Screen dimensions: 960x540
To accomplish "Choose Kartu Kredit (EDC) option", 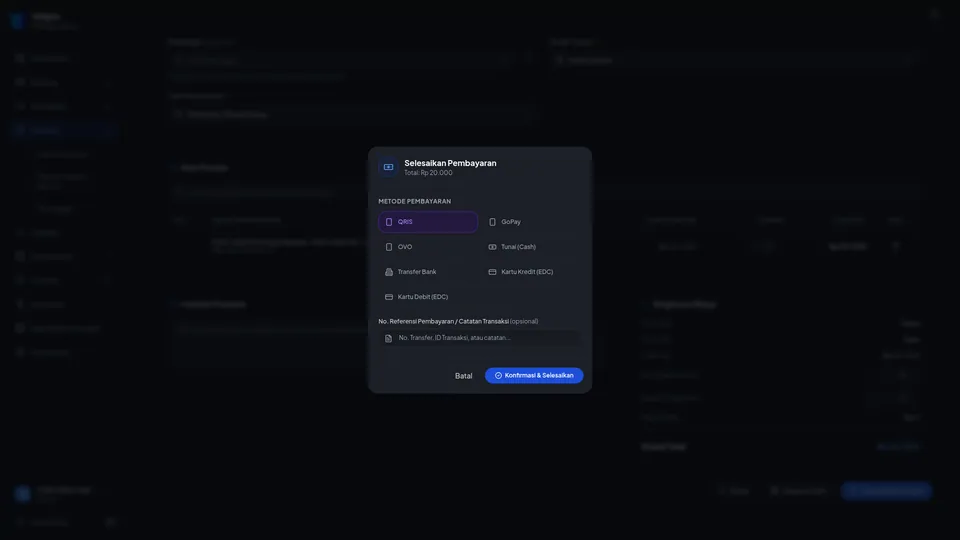I will click(x=531, y=272).
